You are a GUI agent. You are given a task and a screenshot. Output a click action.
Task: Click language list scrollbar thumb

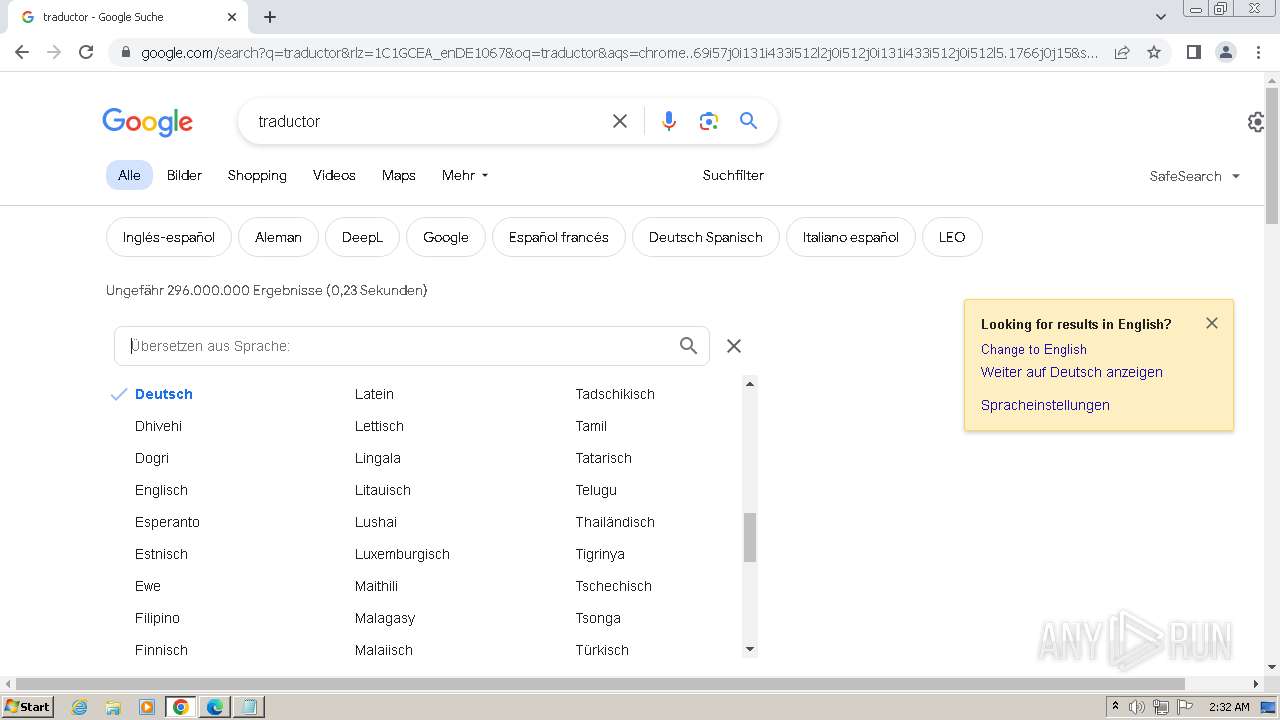tap(750, 537)
